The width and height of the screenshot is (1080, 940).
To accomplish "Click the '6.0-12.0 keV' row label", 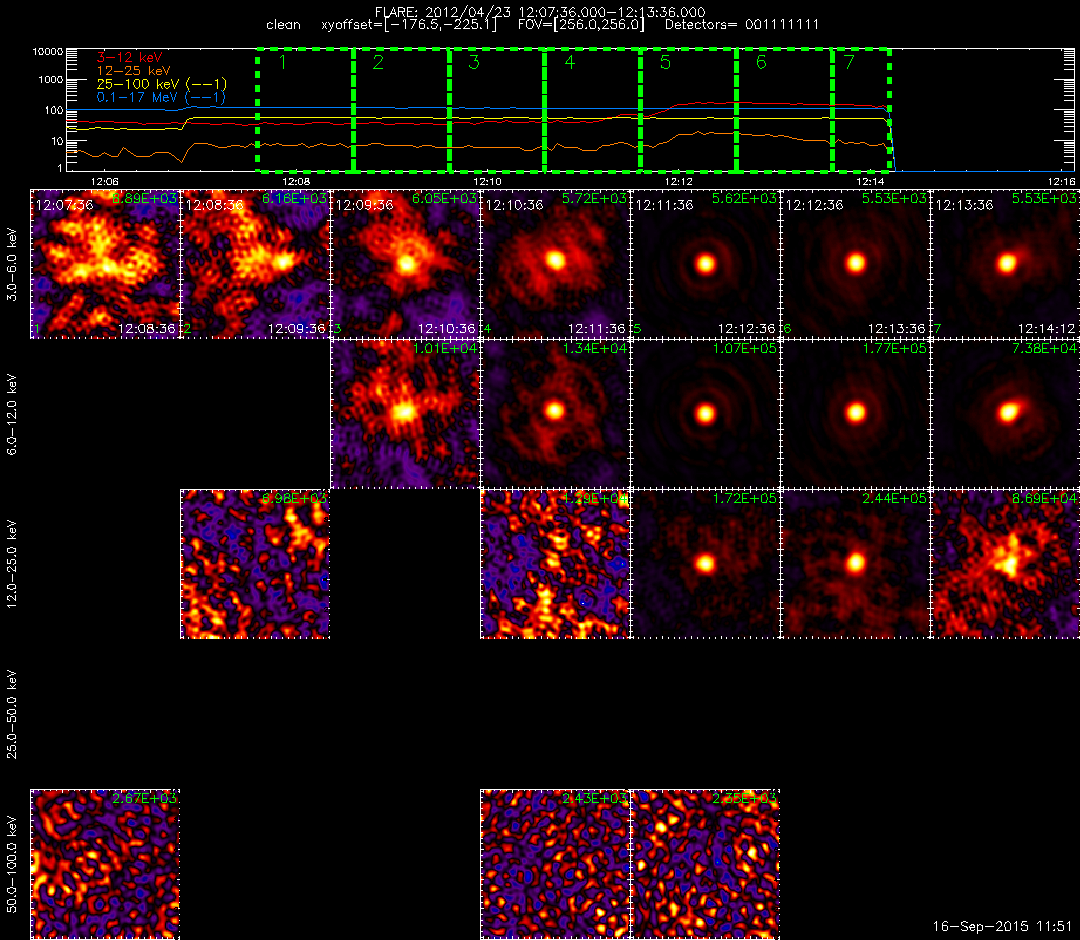I will pyautogui.click(x=12, y=414).
